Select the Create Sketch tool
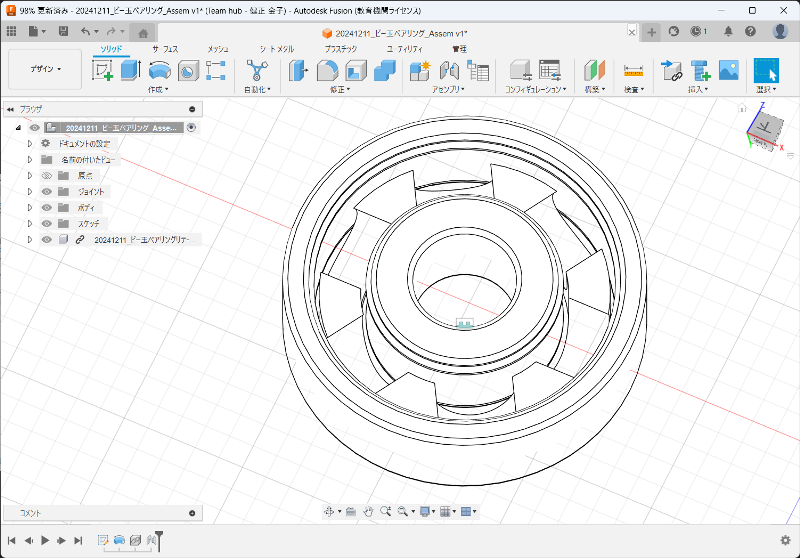 click(x=102, y=70)
